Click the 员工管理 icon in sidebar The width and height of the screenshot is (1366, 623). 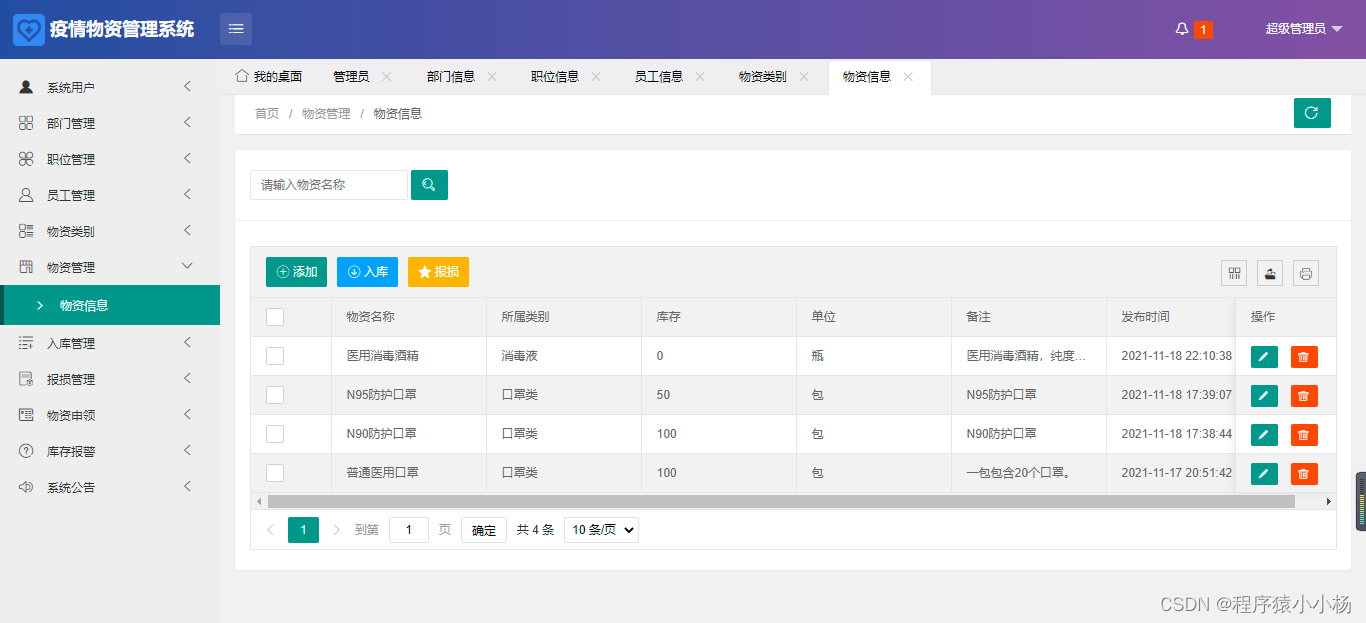26,195
